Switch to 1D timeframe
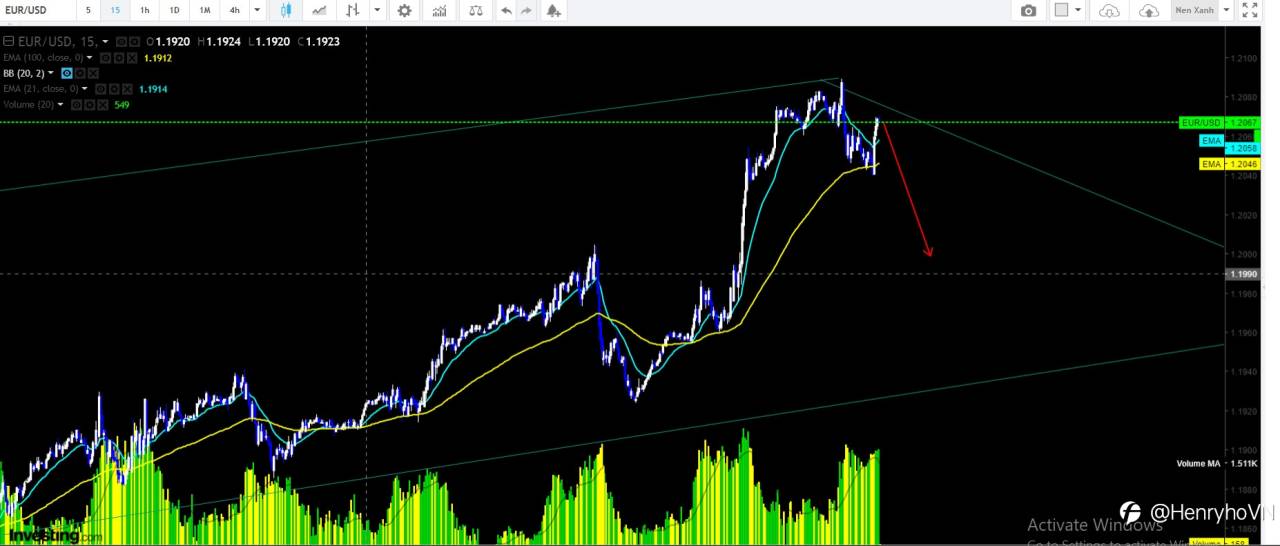This screenshot has width=1280, height=546. (174, 10)
